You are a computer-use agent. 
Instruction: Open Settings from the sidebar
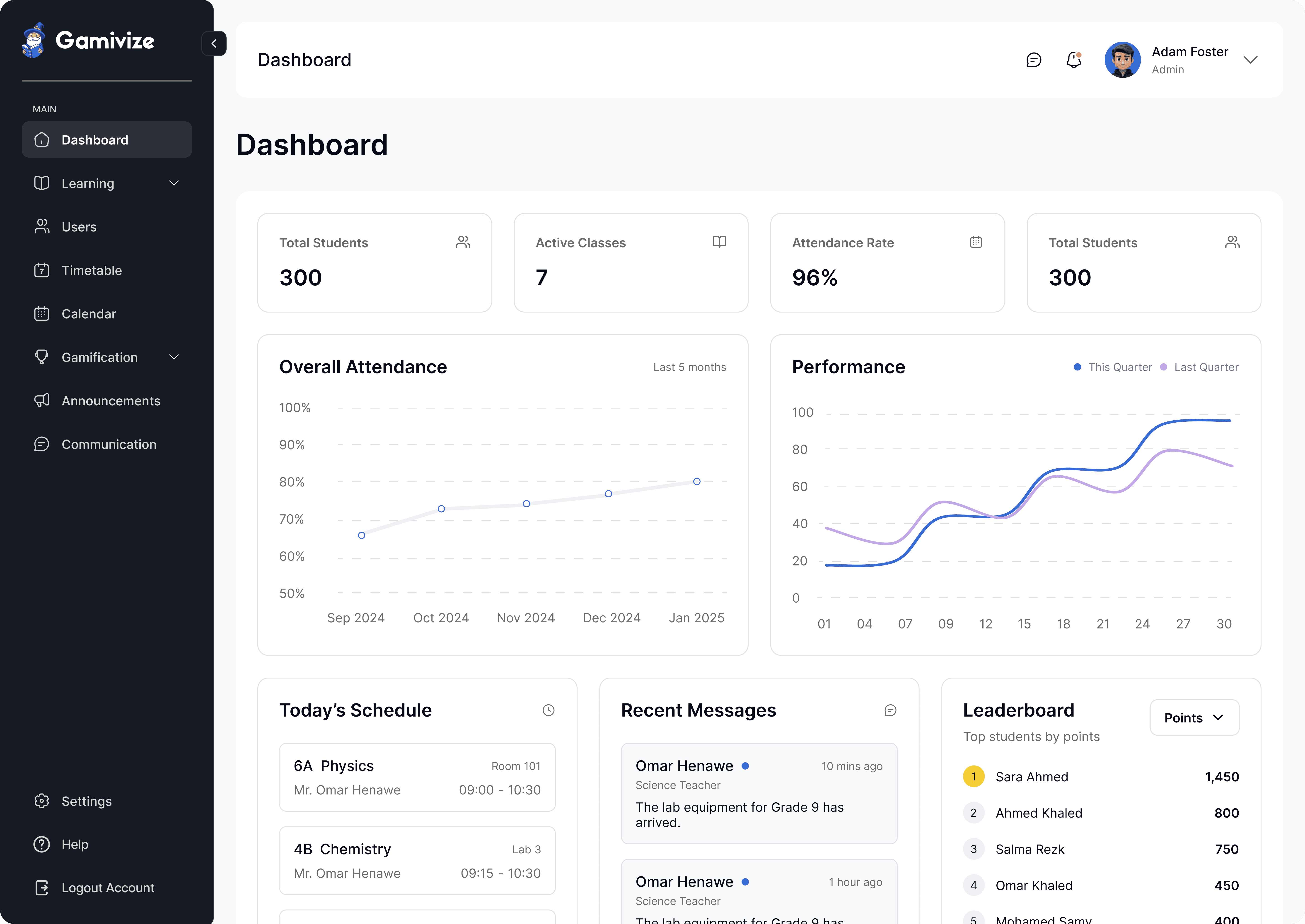coord(106,801)
